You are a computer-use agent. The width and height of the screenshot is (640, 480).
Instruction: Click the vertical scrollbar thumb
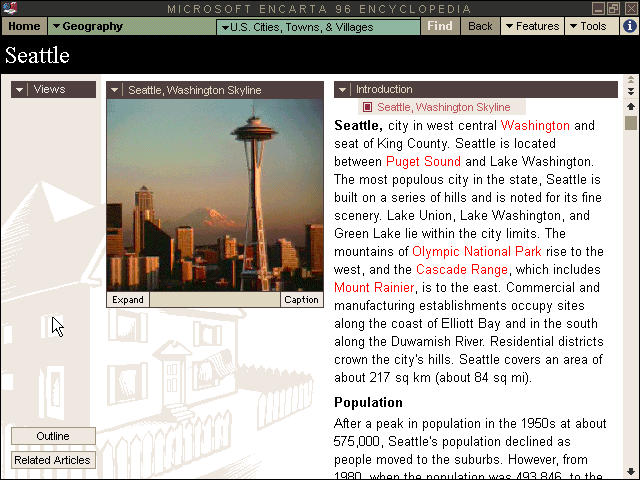[x=631, y=123]
